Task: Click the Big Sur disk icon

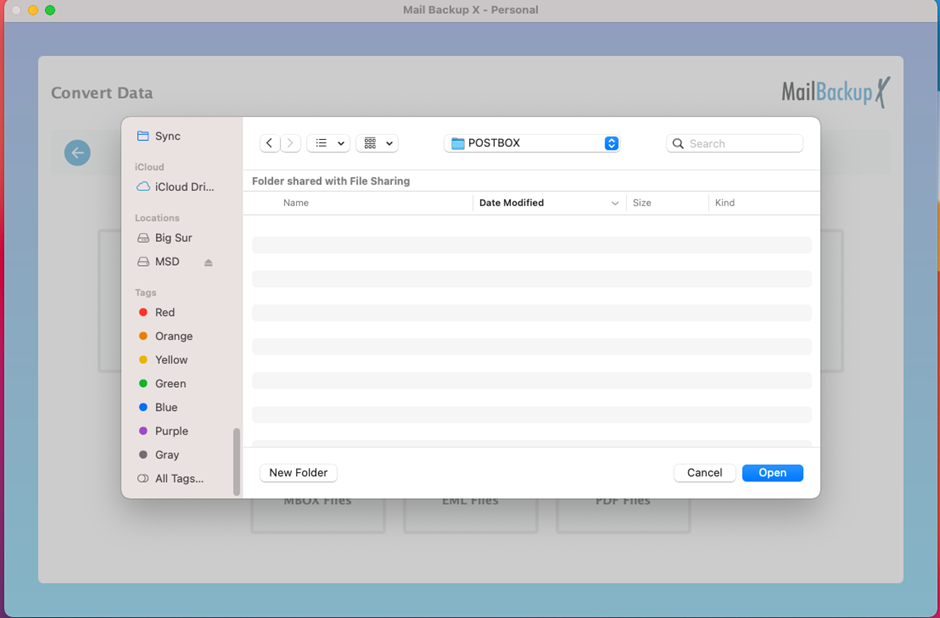Action: 143,238
